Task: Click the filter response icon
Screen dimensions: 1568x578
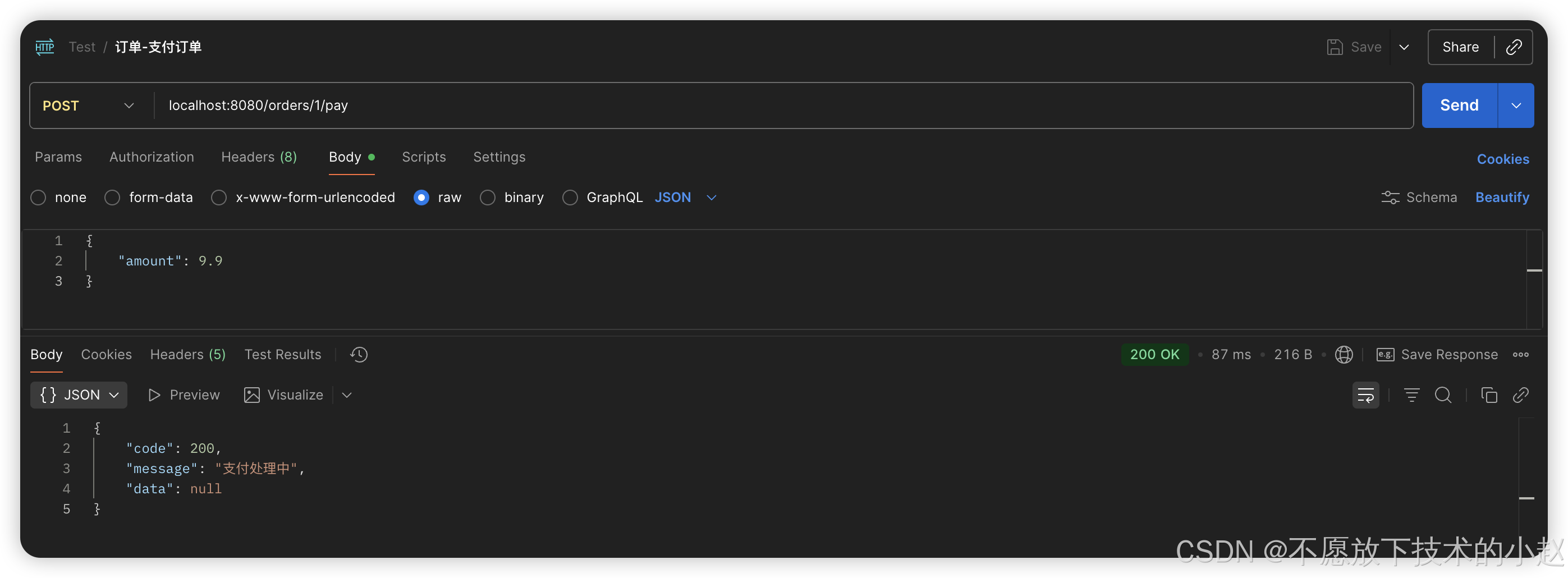Action: [x=1411, y=395]
